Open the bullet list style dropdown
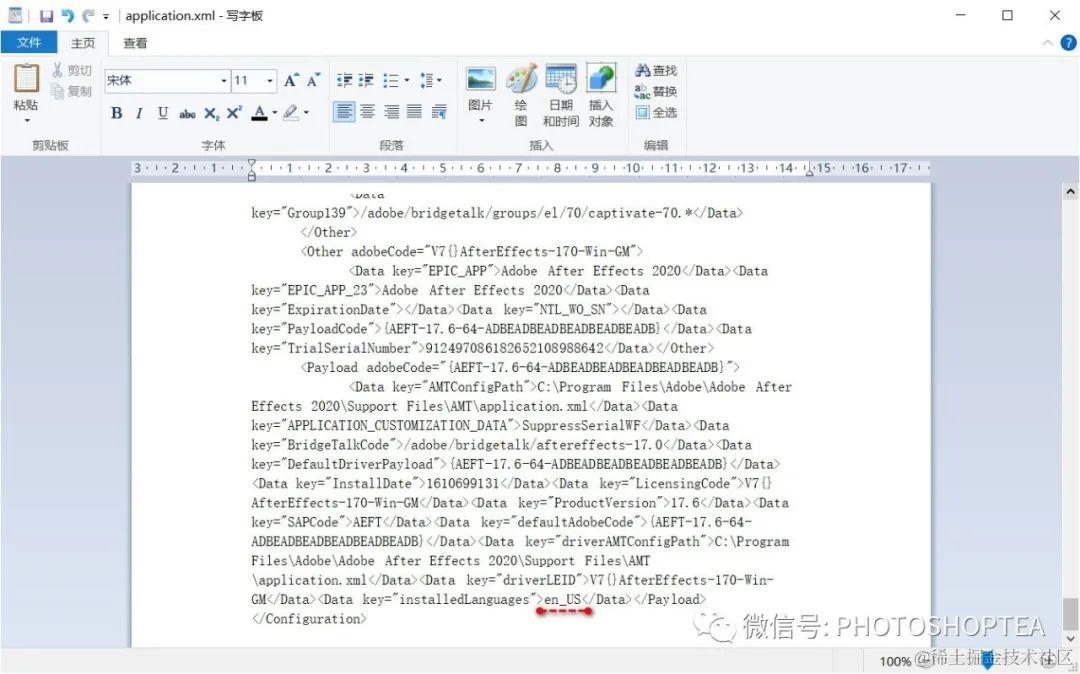This screenshot has width=1080, height=674. click(406, 81)
